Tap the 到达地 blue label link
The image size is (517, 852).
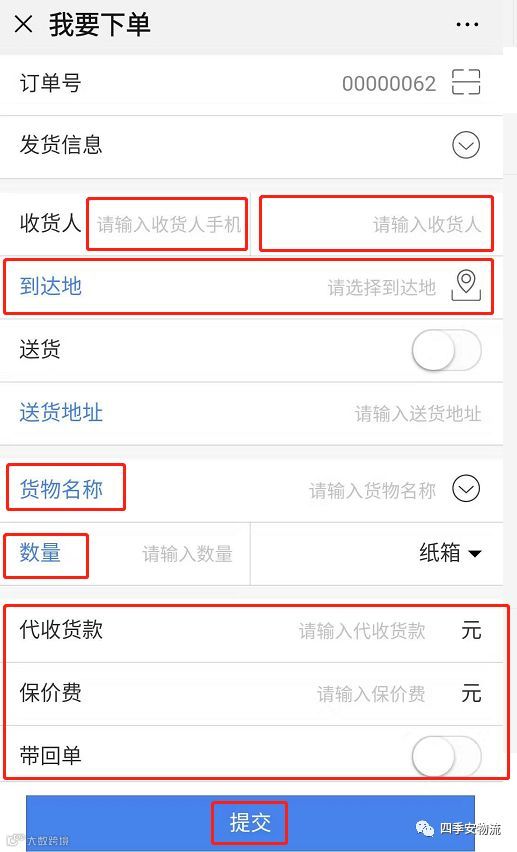(x=51, y=286)
